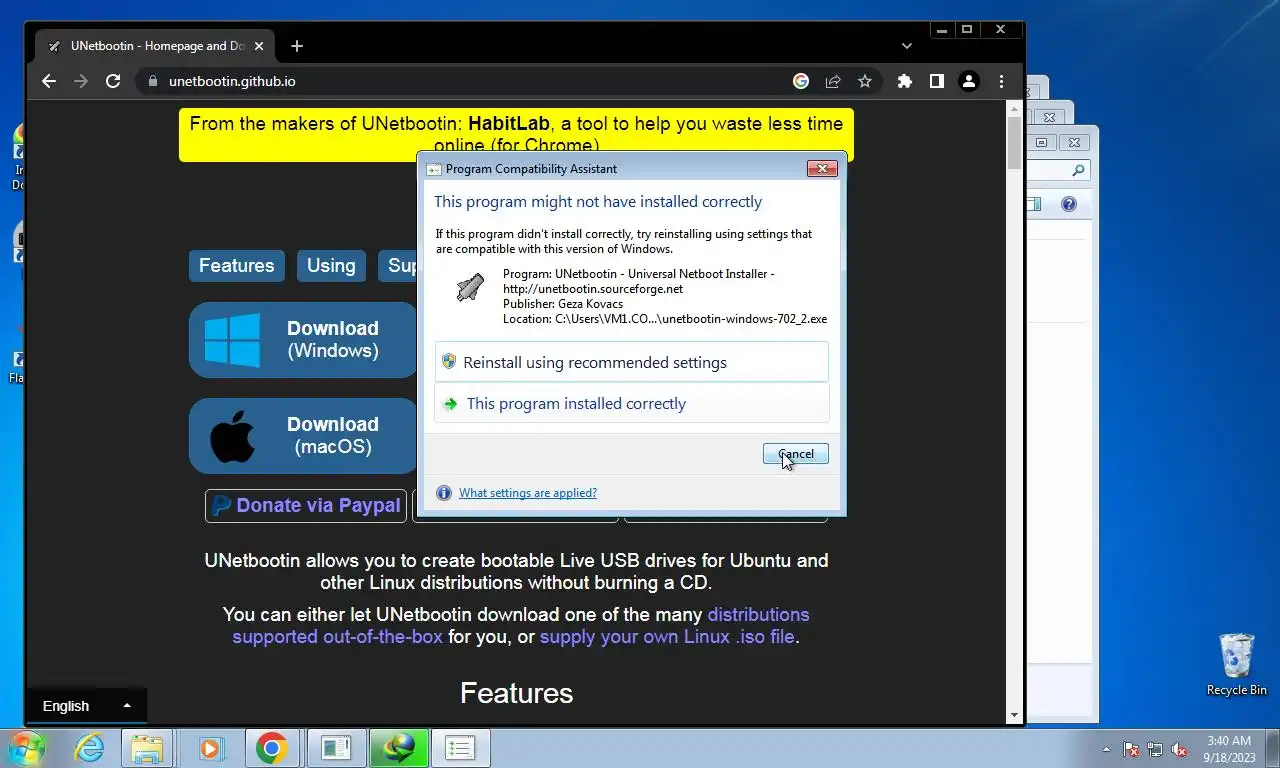Screen dimensions: 1280x768
Task: Open the Chrome three-dot menu
Action: click(x=1001, y=81)
